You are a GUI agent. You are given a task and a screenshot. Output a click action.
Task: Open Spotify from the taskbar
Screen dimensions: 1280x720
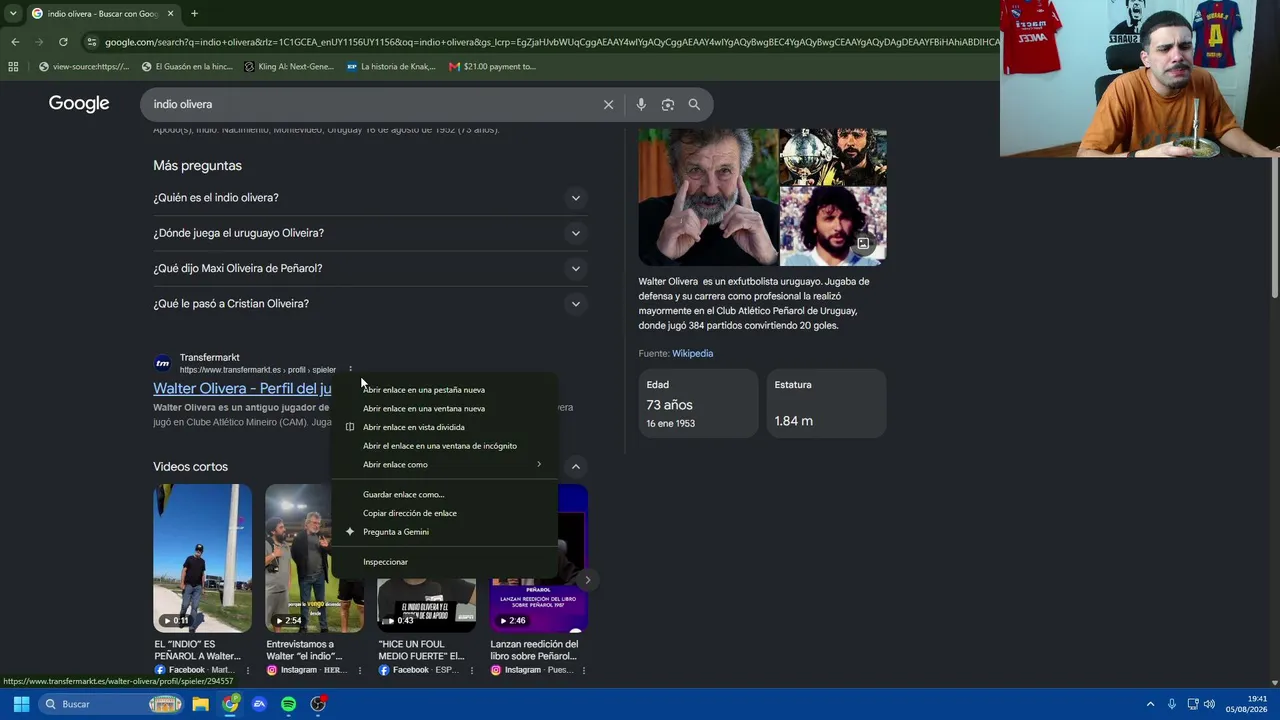point(288,704)
